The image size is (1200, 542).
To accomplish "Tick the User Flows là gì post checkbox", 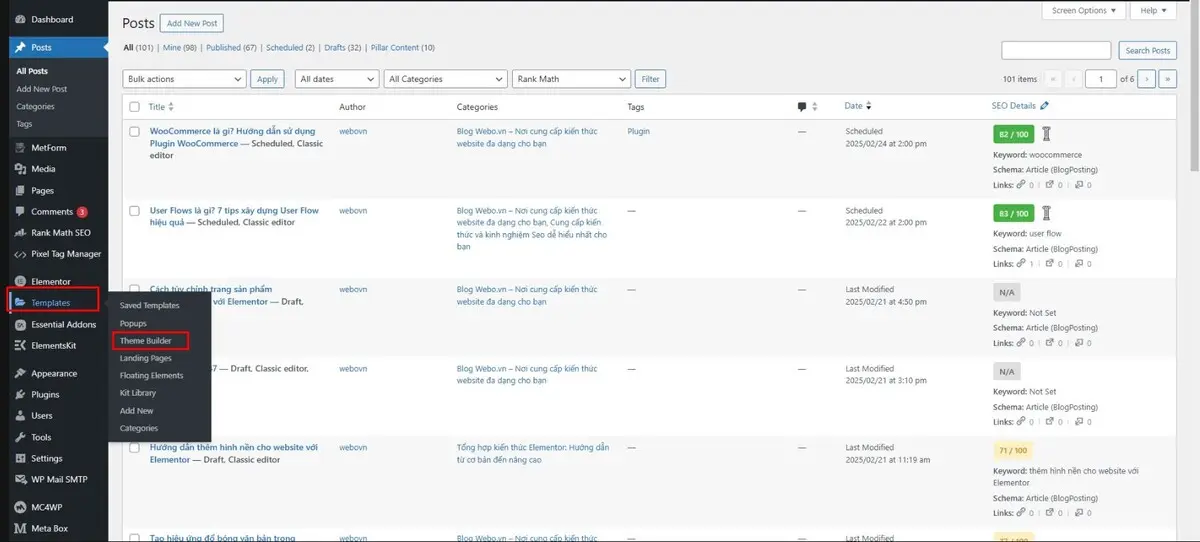I will click(x=134, y=211).
